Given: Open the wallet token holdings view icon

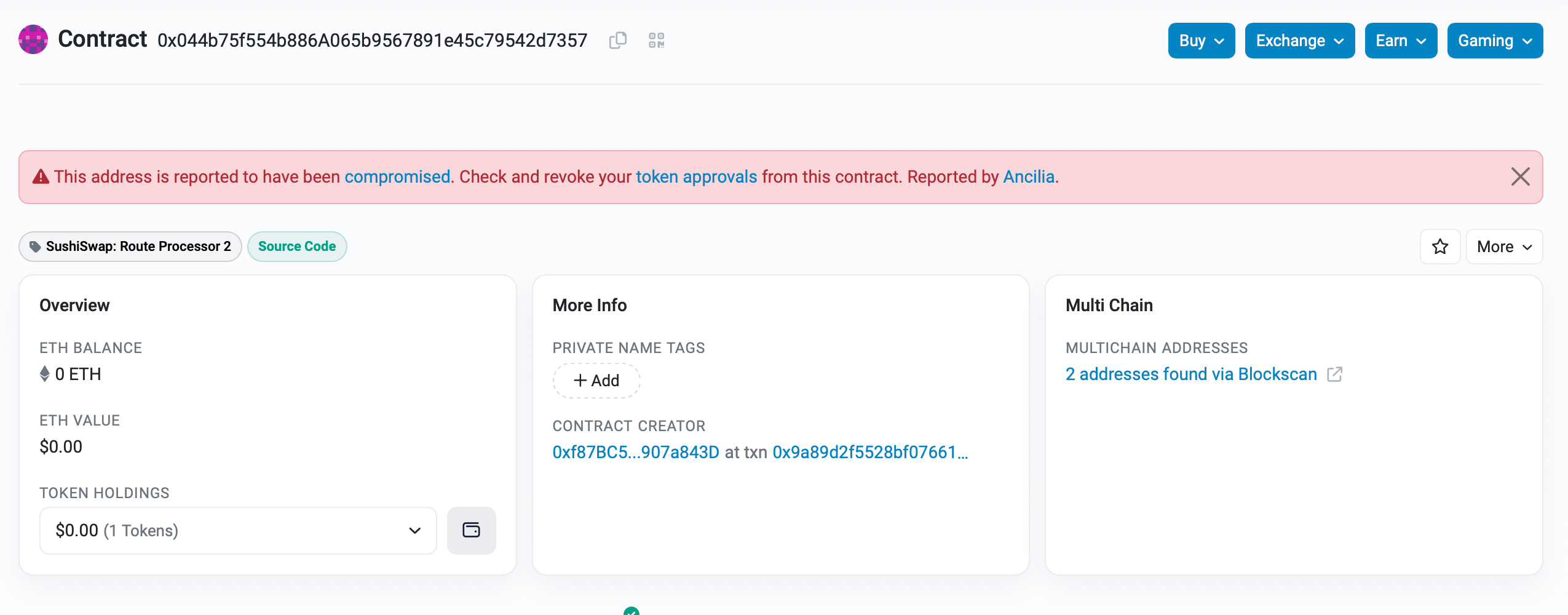Looking at the screenshot, I should (x=471, y=530).
